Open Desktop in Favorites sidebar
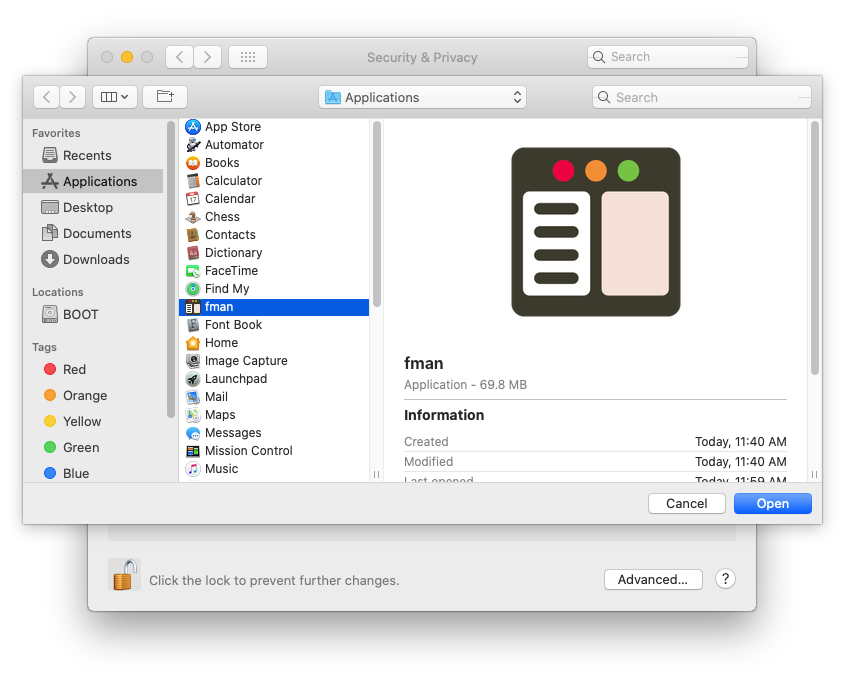This screenshot has width=845, height=685. pyautogui.click(x=93, y=207)
